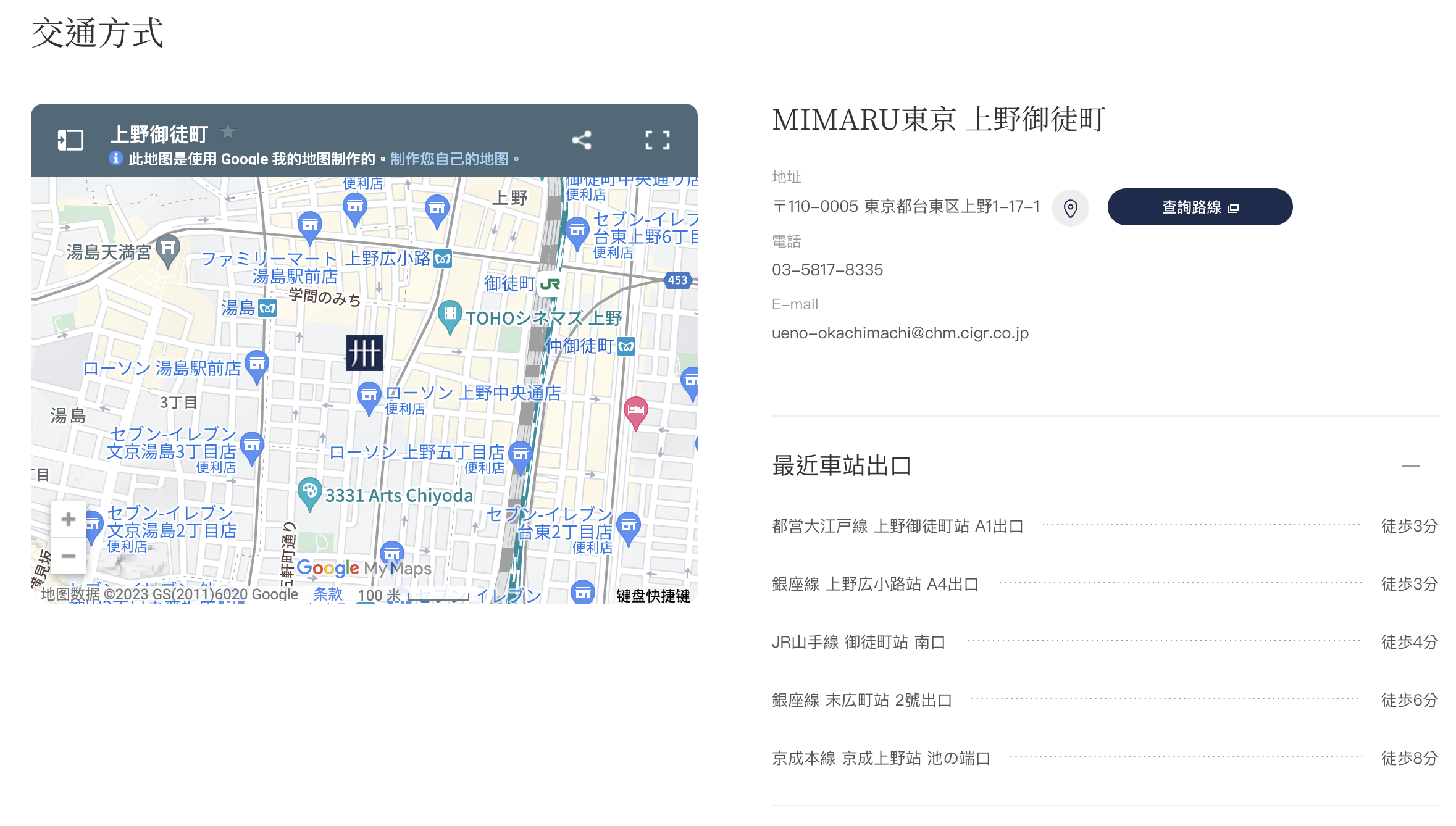The height and width of the screenshot is (826, 1456).
Task: Open the 键盘快捷键 keyboard shortcuts button
Action: tap(653, 596)
